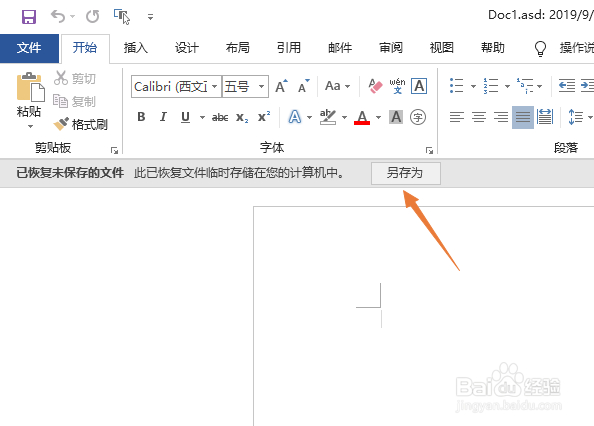Open the 剪贴板 clipboard dialog launcher
Viewport: 594px width, 426px height.
pos(114,150)
